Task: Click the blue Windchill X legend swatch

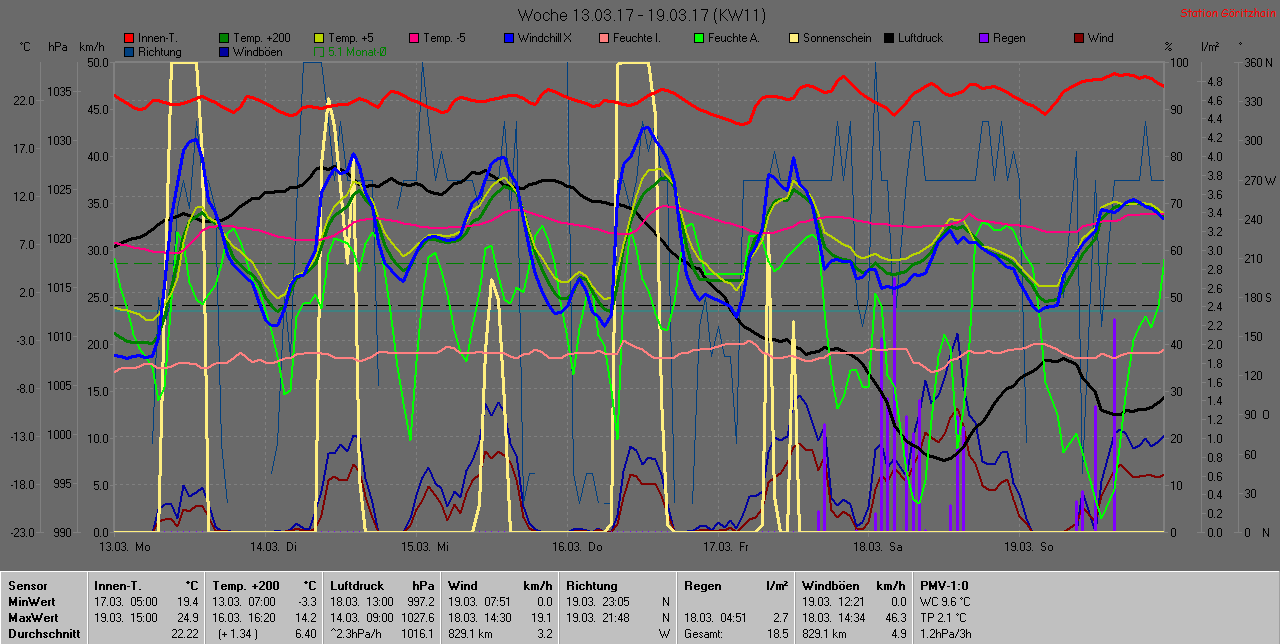Action: pos(508,38)
